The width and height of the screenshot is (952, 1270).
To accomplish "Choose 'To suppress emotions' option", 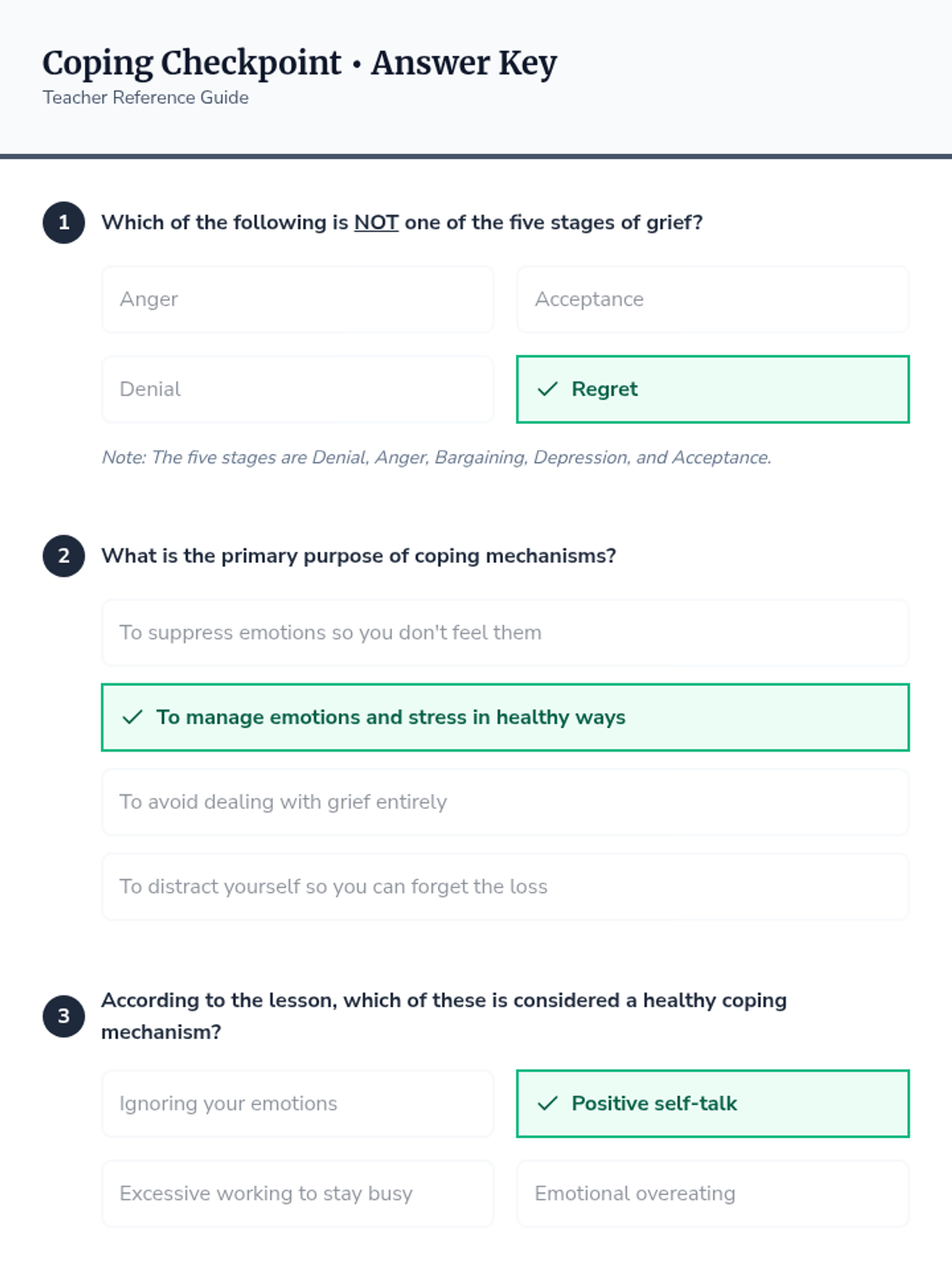I will coord(505,633).
